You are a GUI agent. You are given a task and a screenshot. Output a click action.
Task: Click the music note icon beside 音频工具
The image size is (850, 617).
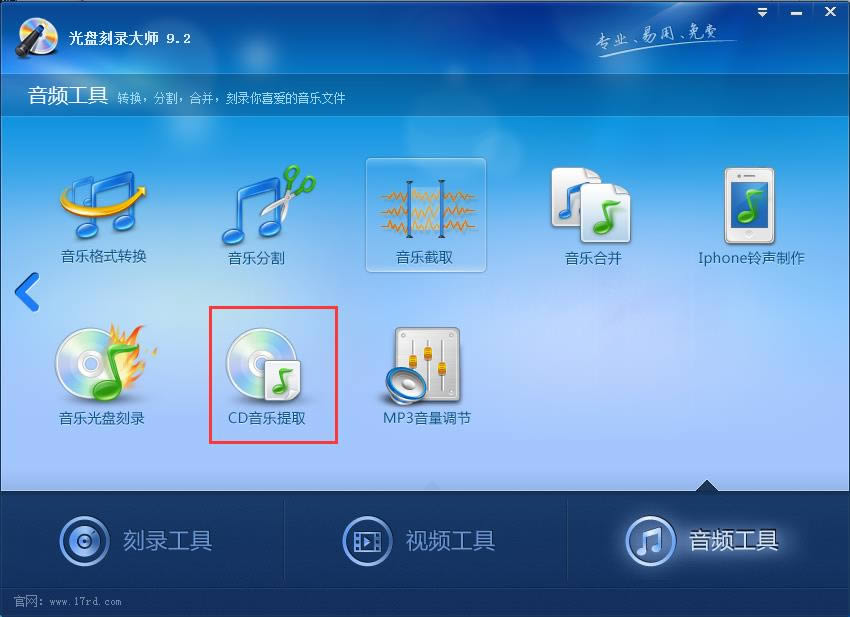coord(651,541)
